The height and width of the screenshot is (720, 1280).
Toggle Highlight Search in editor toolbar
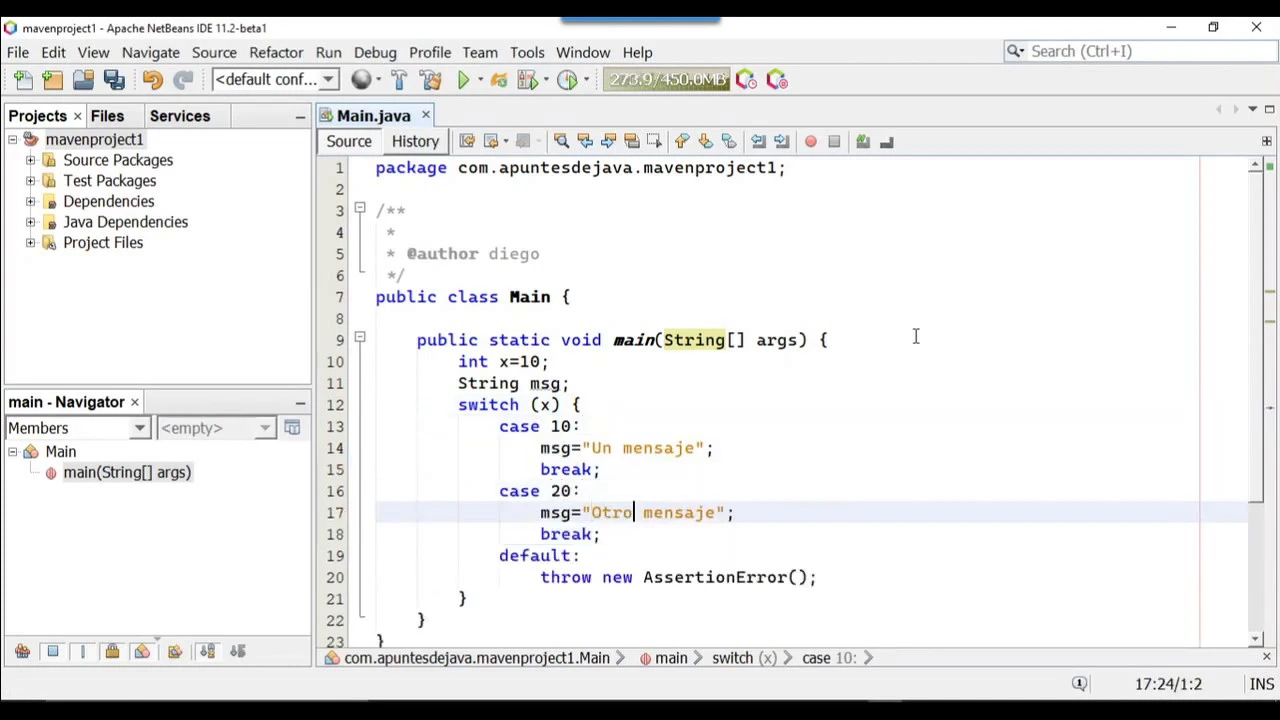(x=631, y=142)
